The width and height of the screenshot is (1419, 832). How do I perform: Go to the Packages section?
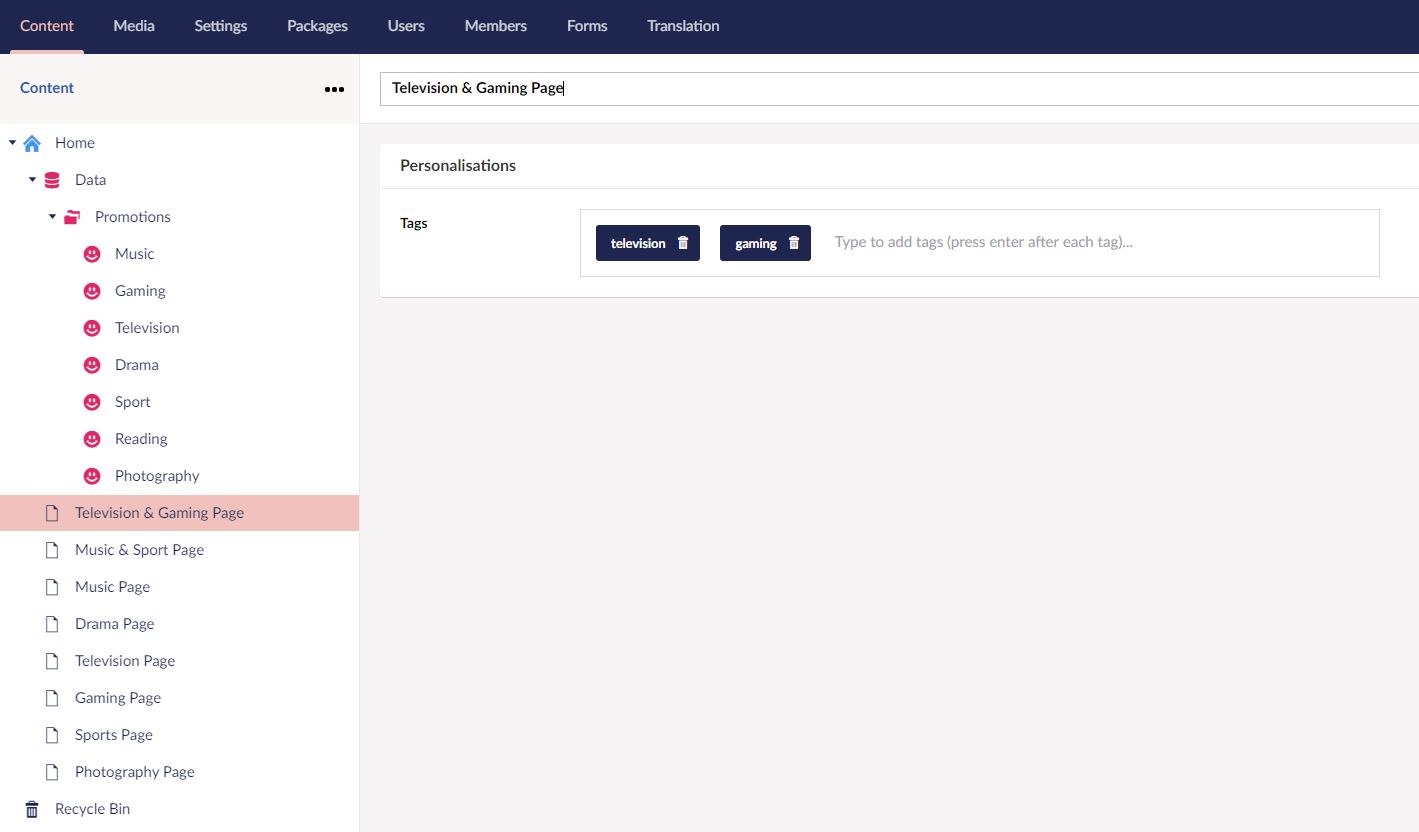(317, 26)
